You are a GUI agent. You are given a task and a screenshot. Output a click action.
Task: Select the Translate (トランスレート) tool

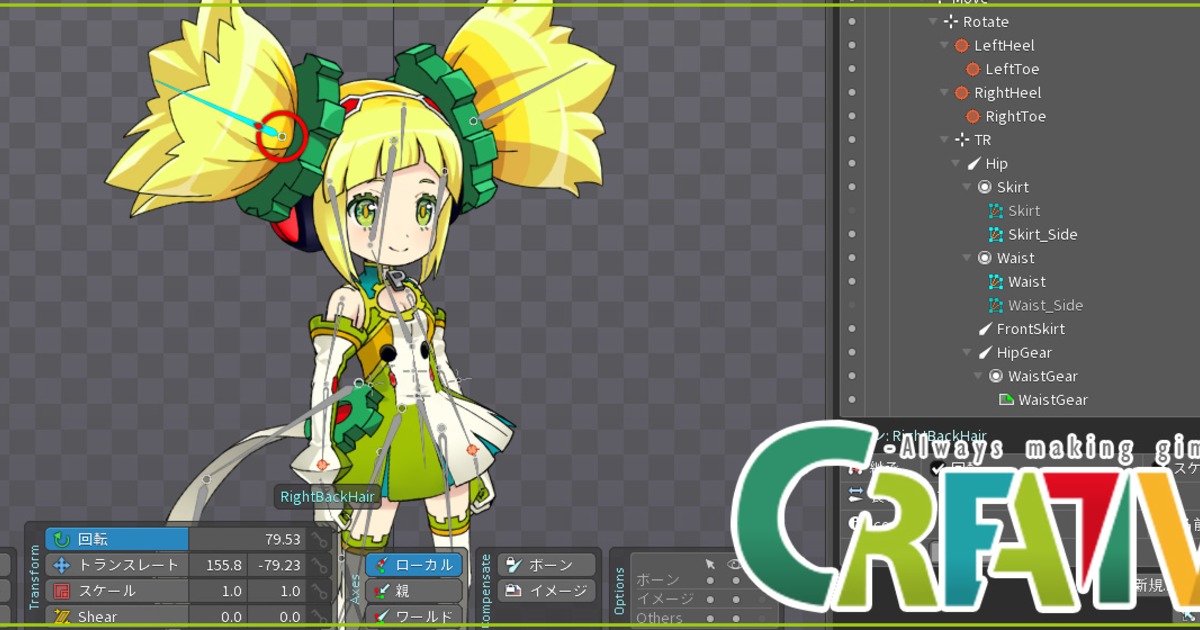pos(117,565)
